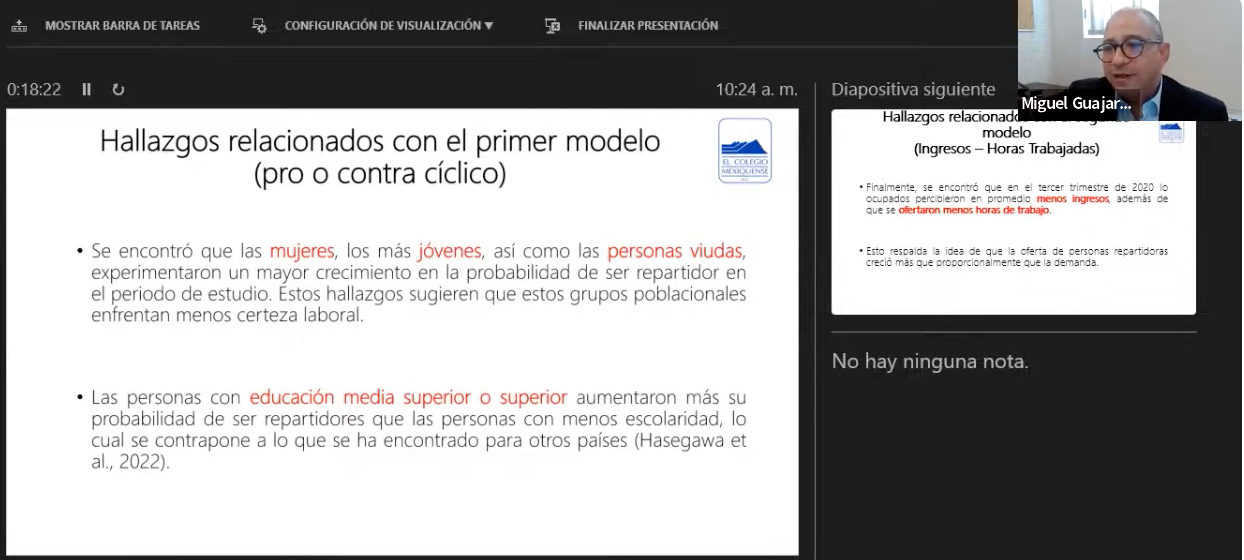
Task: Click the El Colegio Mexiquense logo on the current slide
Action: pos(745,150)
